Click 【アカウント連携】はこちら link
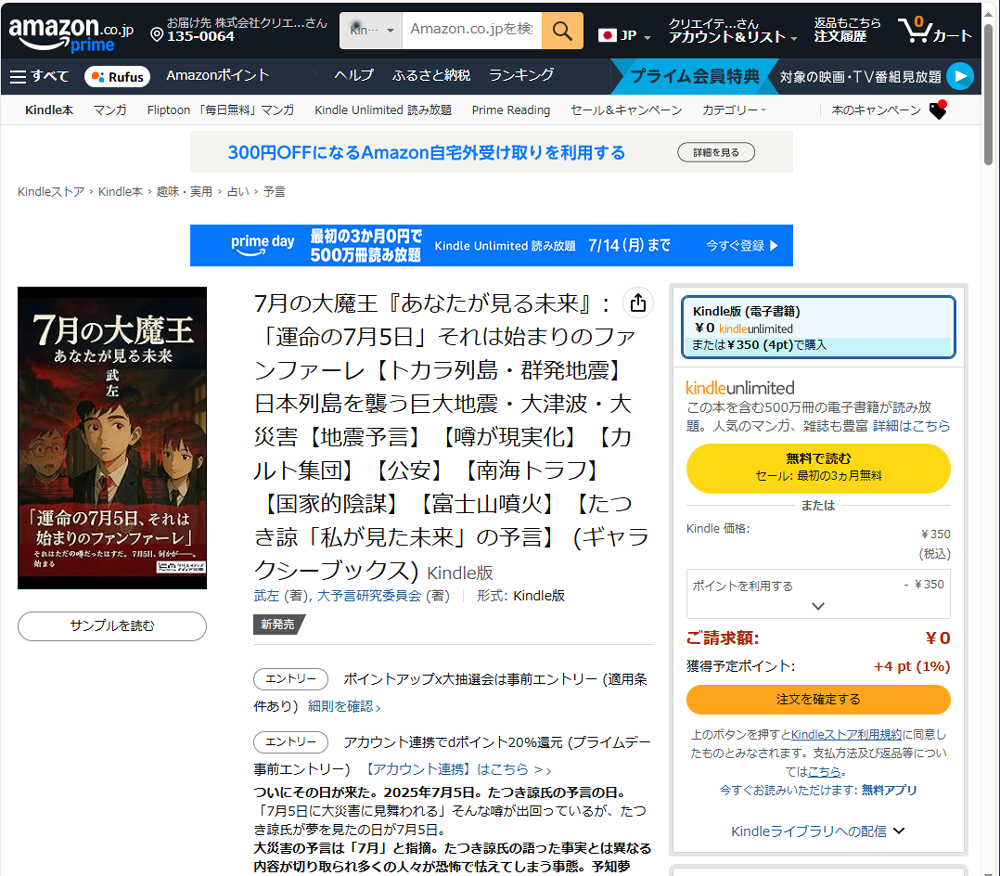Screen dimensions: 1000x876 coord(458,770)
